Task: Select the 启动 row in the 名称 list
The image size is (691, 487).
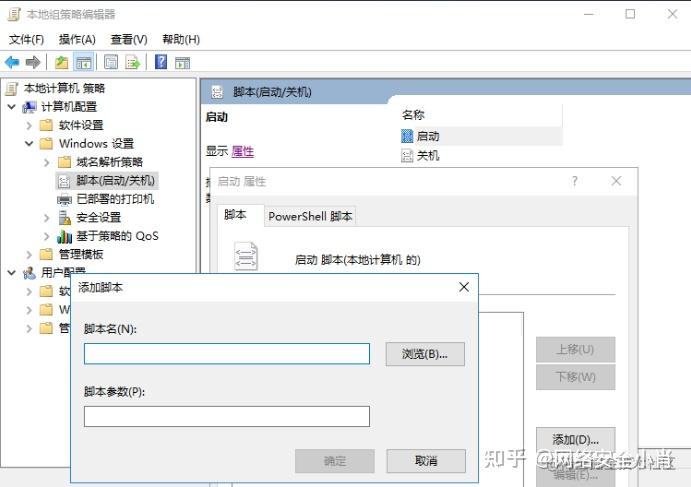Action: pyautogui.click(x=481, y=136)
